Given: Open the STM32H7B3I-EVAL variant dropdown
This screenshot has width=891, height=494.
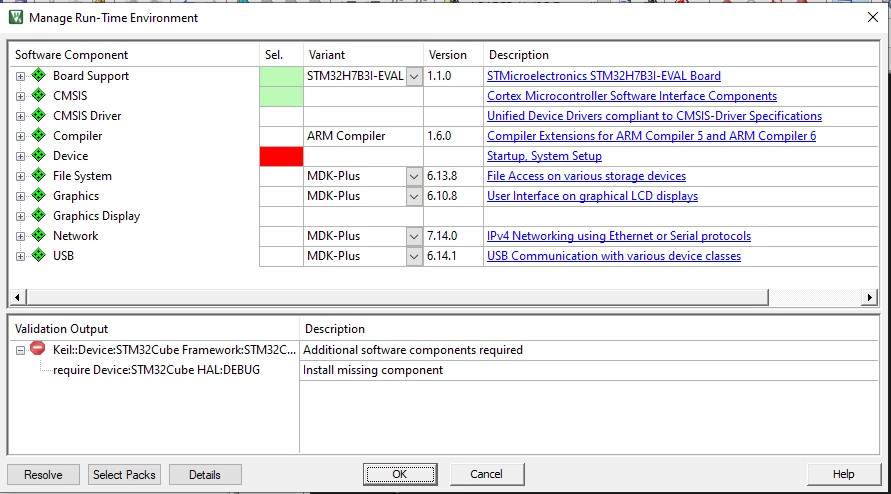Looking at the screenshot, I should pyautogui.click(x=414, y=76).
